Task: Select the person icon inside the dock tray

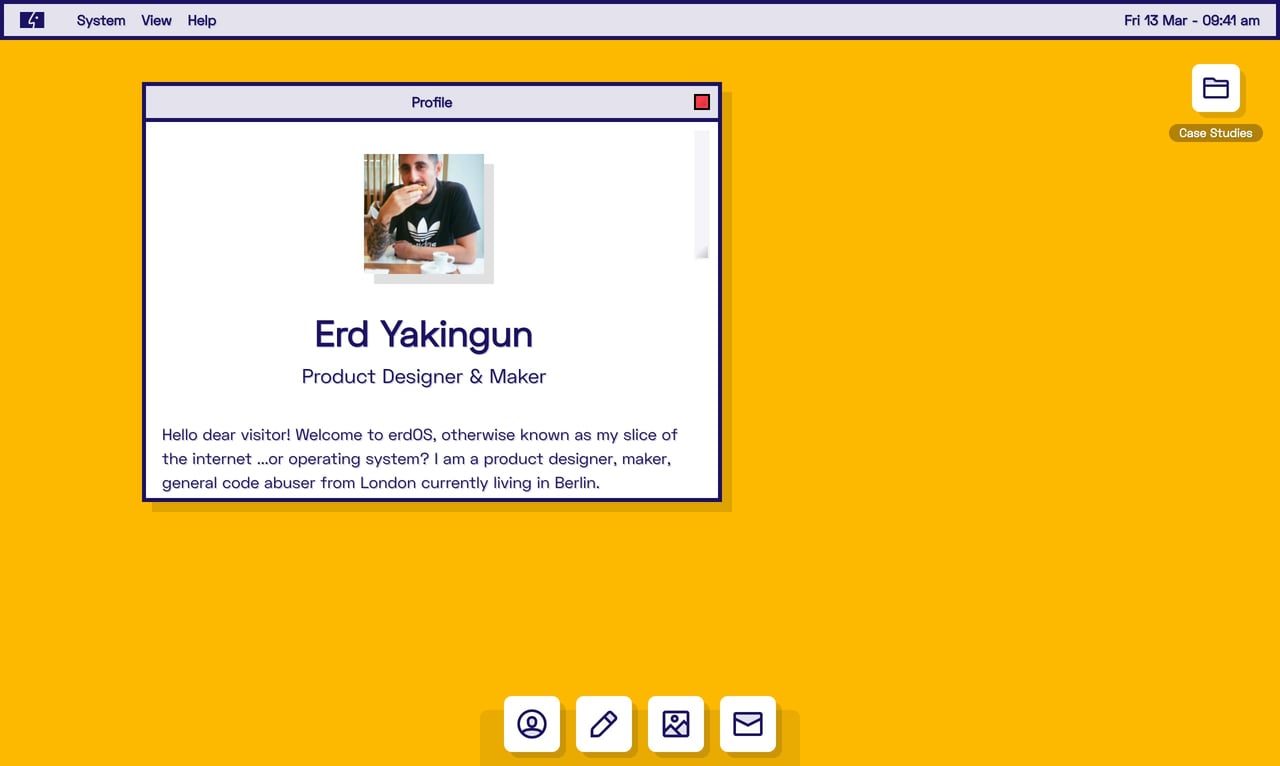Action: (x=532, y=724)
